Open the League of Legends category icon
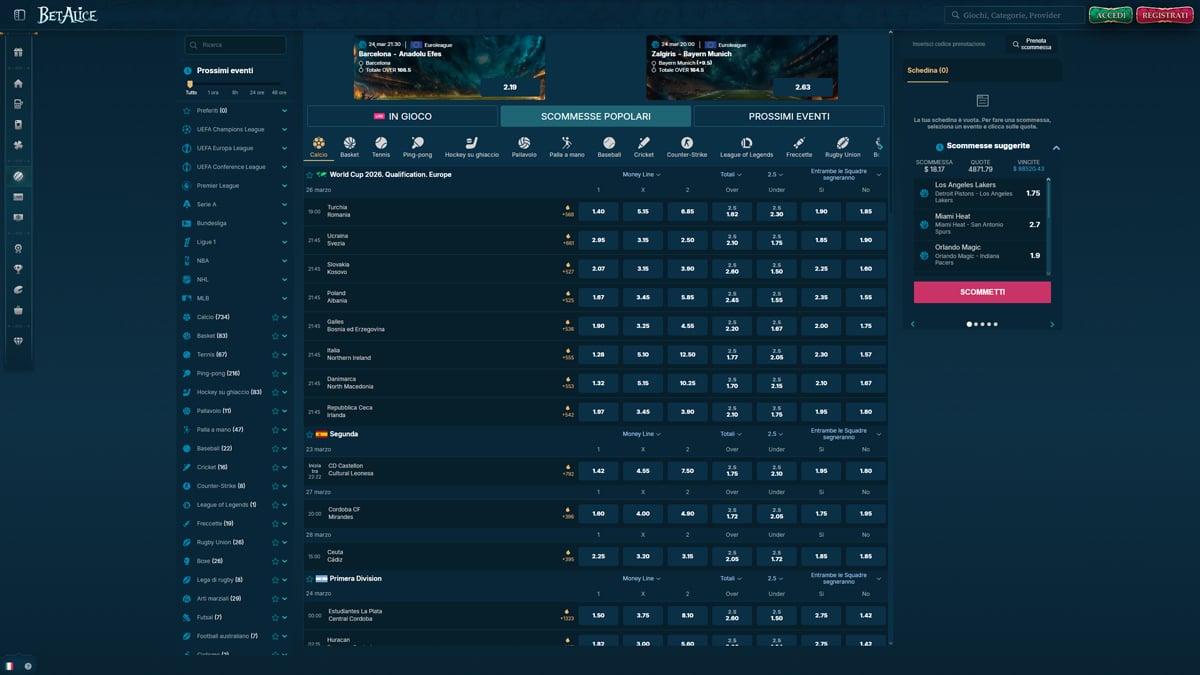 click(746, 143)
